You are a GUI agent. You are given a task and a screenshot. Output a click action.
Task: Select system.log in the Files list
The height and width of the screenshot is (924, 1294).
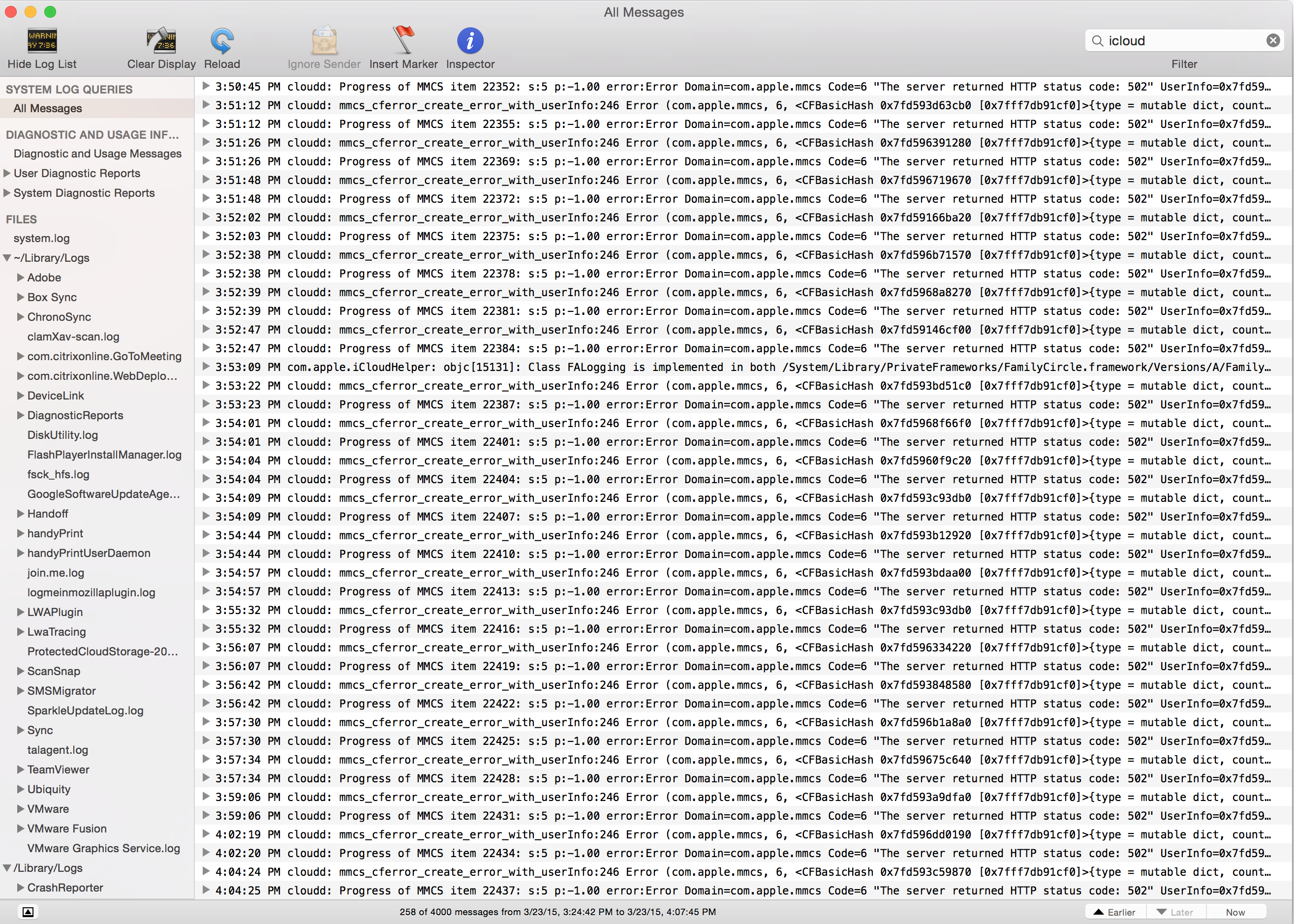(x=41, y=239)
